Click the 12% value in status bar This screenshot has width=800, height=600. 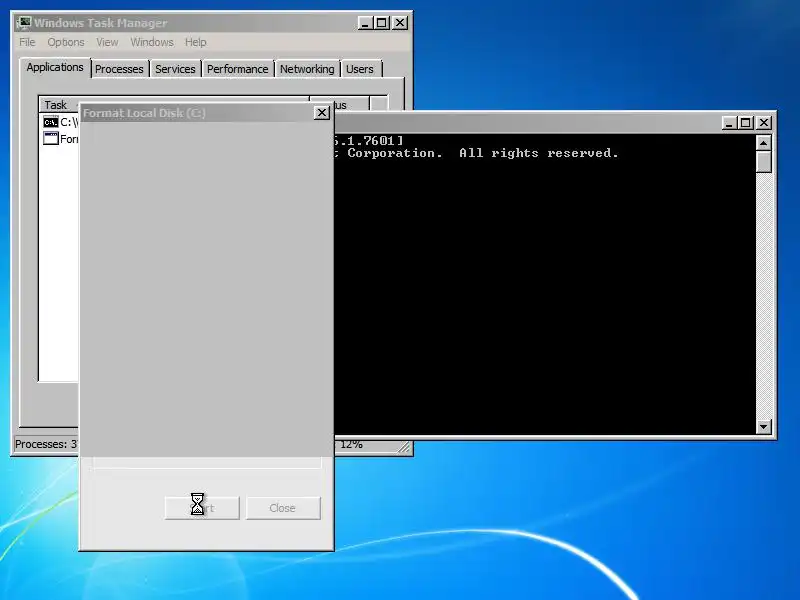pos(352,444)
